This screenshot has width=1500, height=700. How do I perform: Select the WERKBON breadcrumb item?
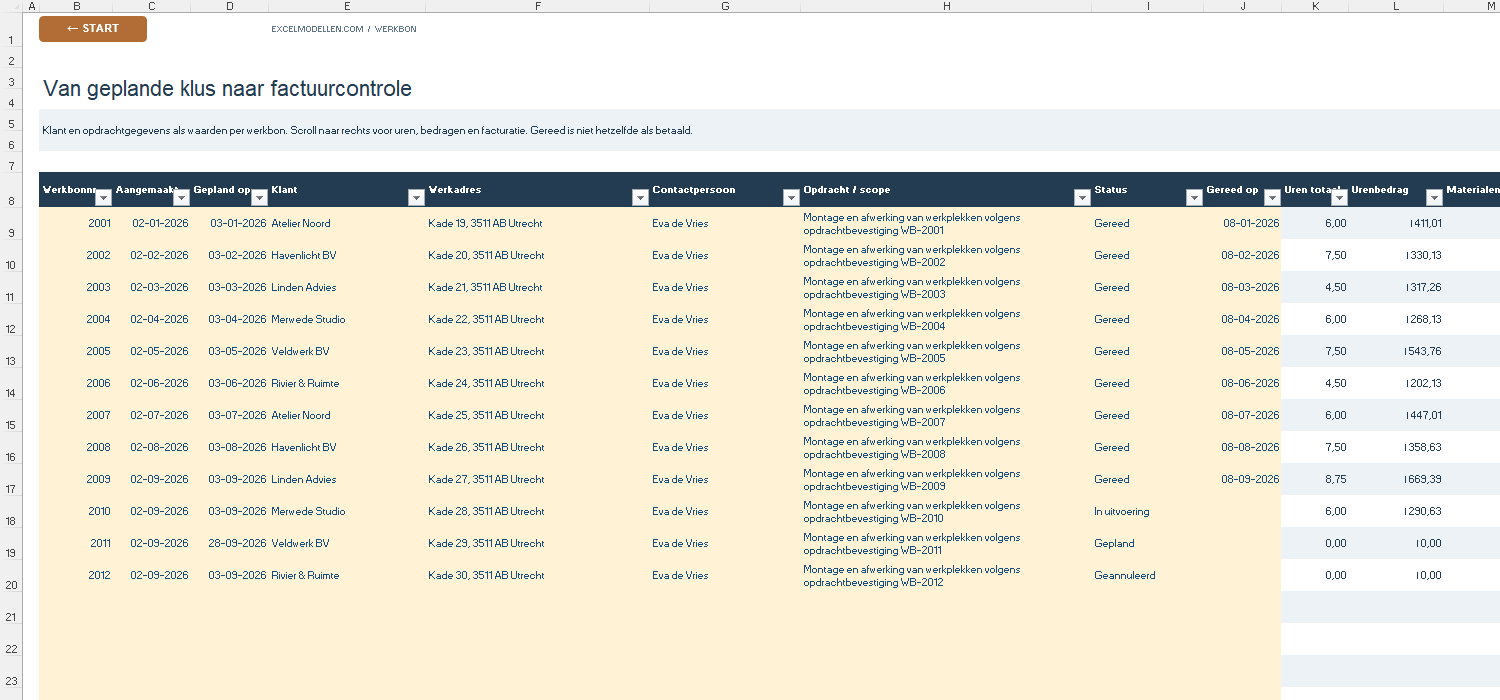coord(396,29)
